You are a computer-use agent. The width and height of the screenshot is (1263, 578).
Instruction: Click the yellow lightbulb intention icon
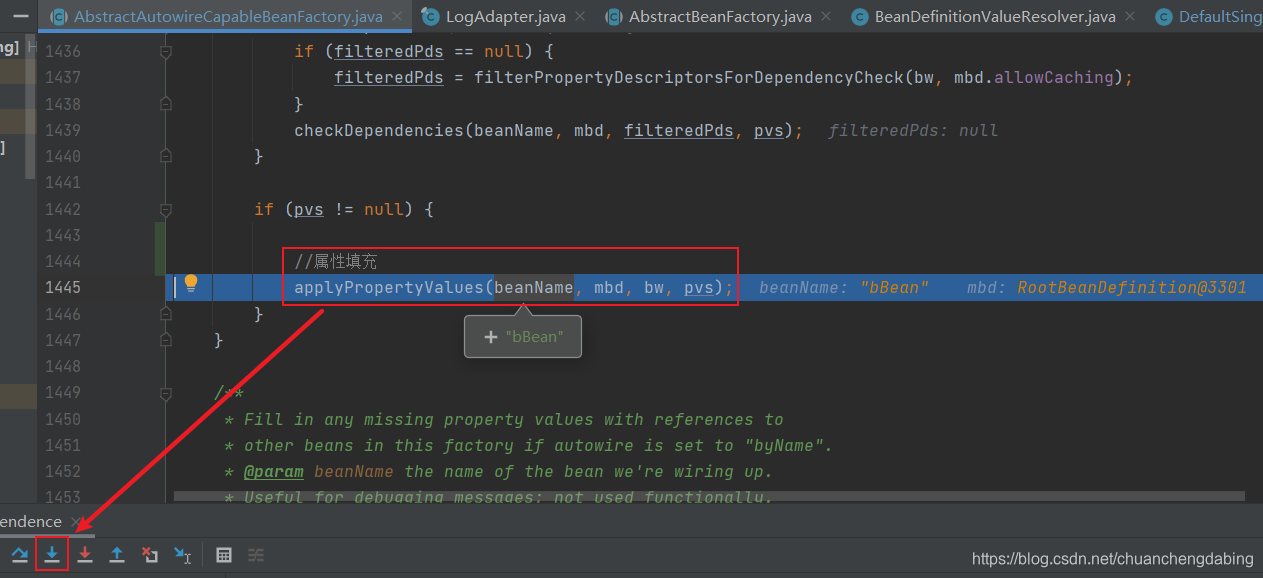coord(191,284)
